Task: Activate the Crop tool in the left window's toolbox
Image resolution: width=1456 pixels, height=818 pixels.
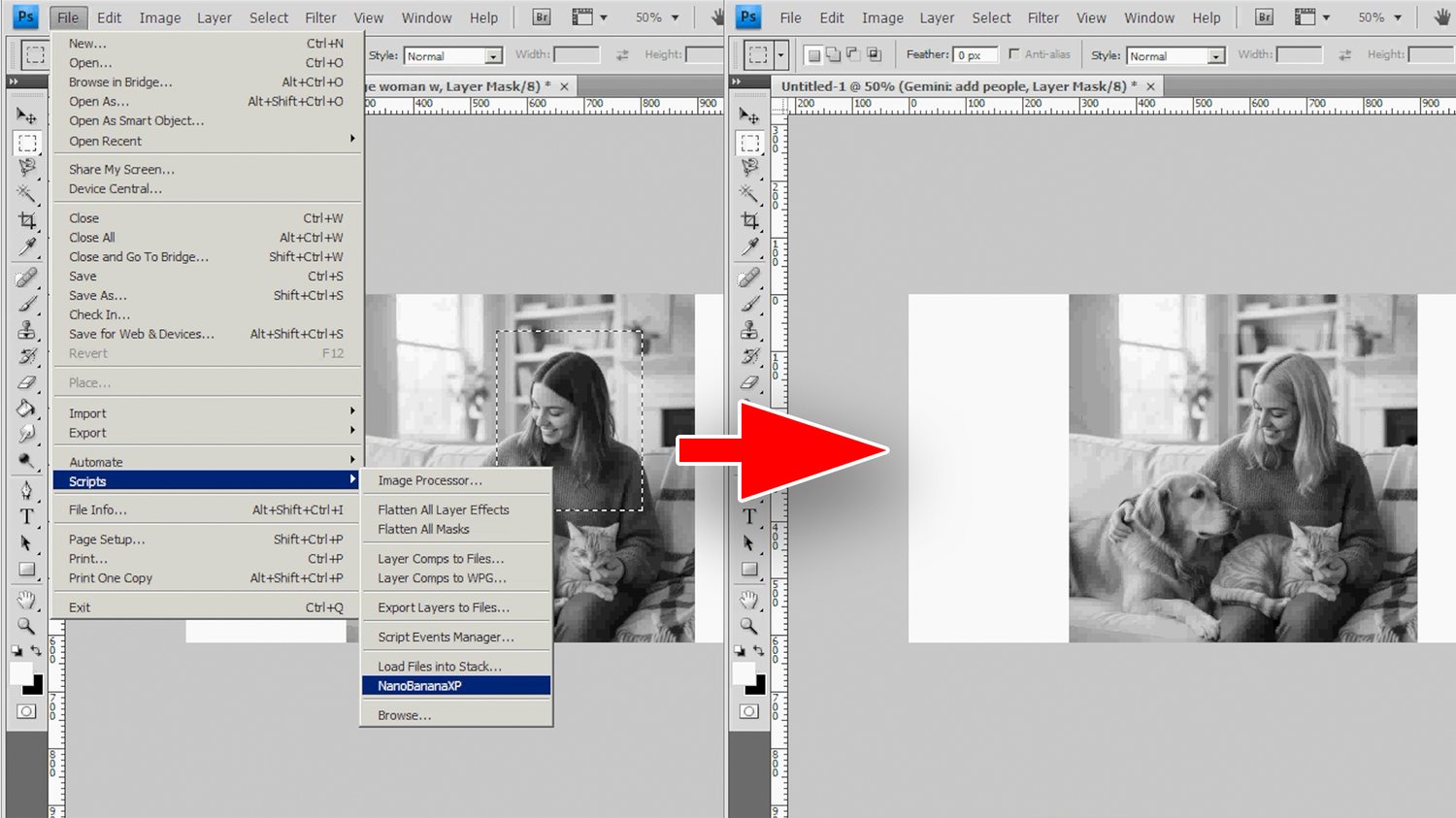Action: (26, 221)
